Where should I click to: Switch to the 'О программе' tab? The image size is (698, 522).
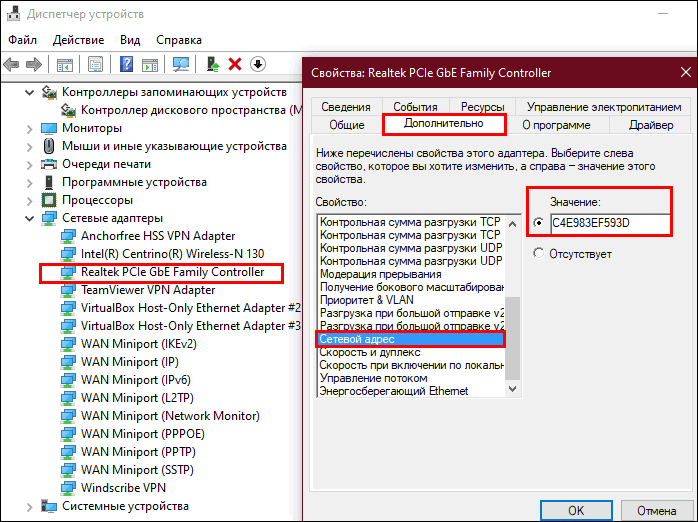pyautogui.click(x=556, y=125)
